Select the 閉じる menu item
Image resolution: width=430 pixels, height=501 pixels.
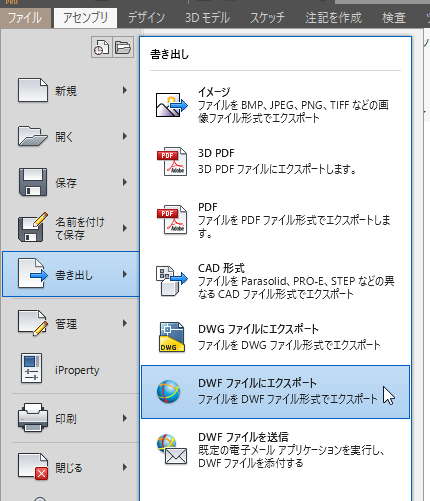[71, 467]
